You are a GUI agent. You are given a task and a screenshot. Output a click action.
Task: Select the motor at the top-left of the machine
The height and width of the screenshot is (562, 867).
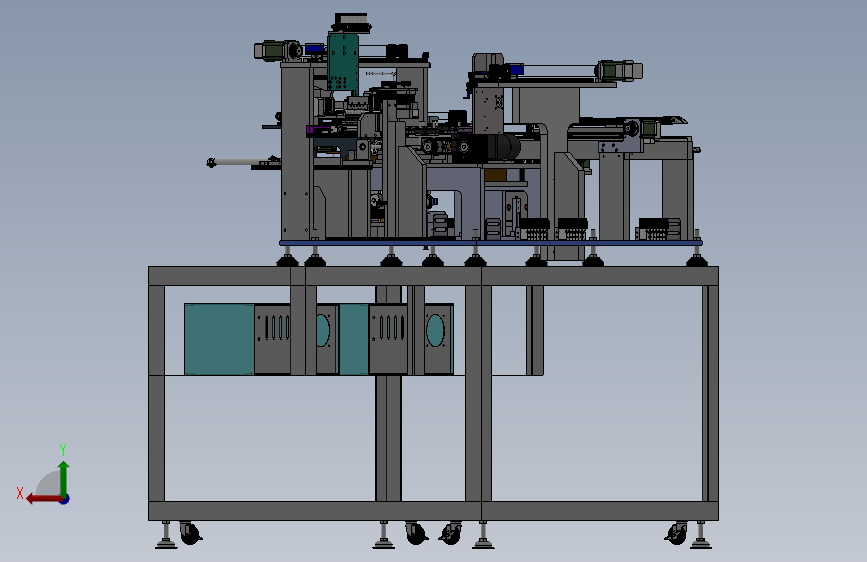[x=278, y=51]
